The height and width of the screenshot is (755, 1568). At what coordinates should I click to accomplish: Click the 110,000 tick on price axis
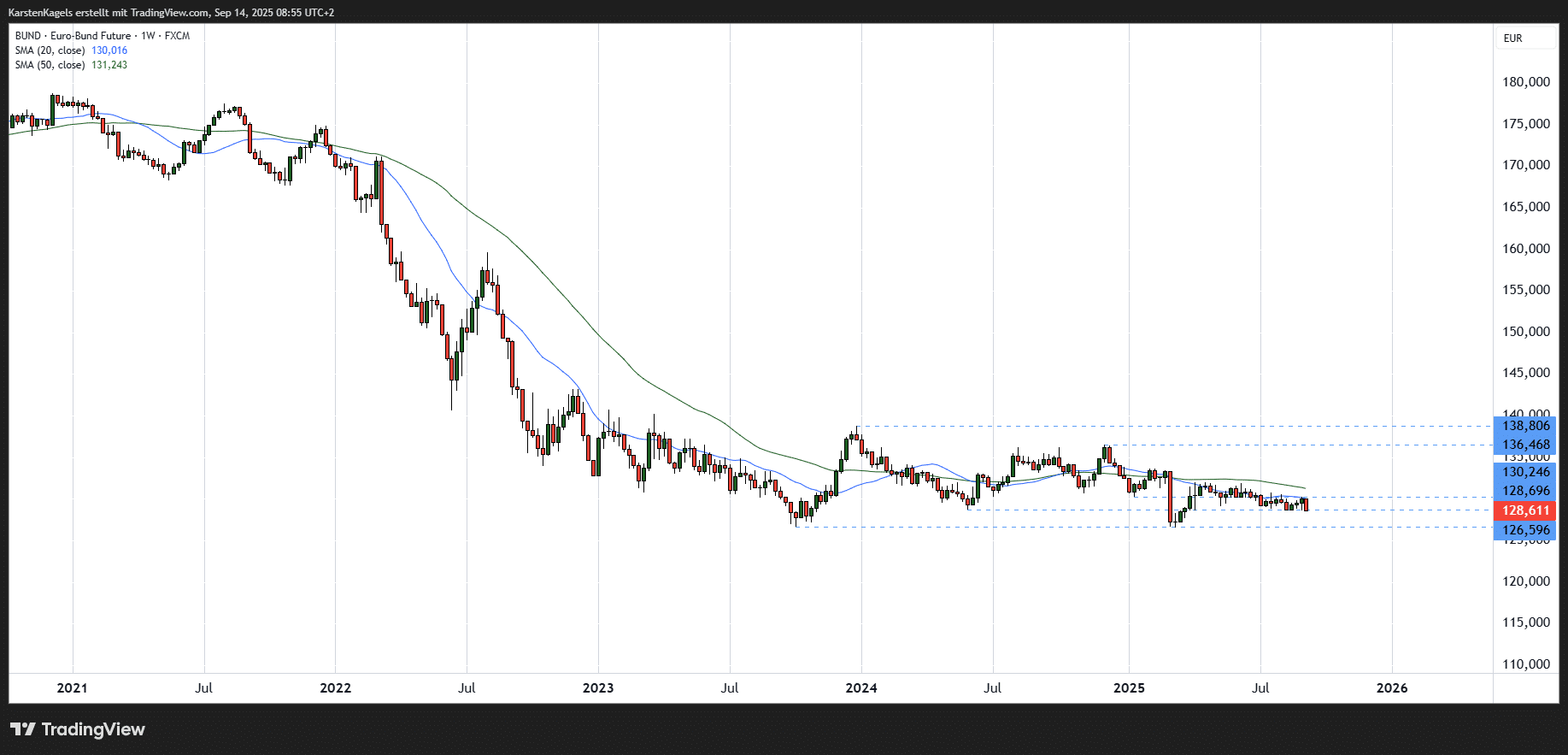point(1525,664)
